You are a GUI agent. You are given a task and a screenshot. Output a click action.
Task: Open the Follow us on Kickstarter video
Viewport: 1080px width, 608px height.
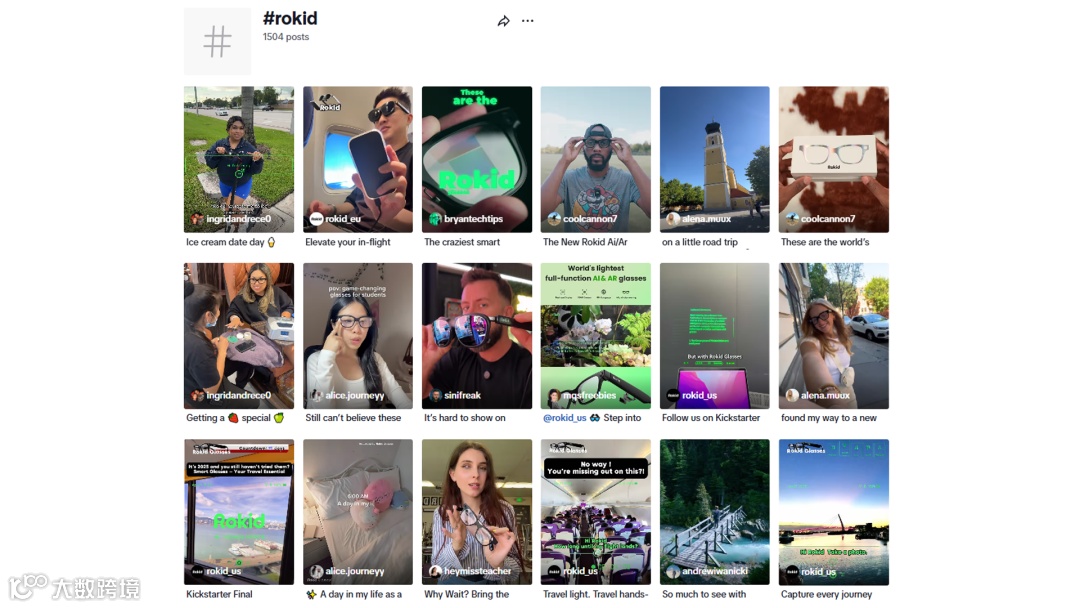(x=714, y=336)
